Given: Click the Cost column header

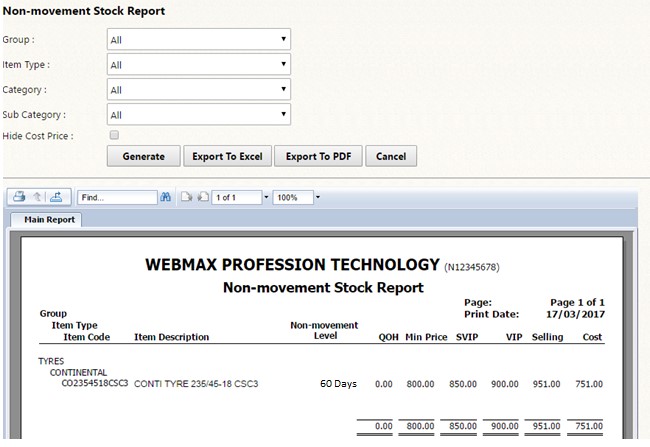Looking at the screenshot, I should (592, 337).
